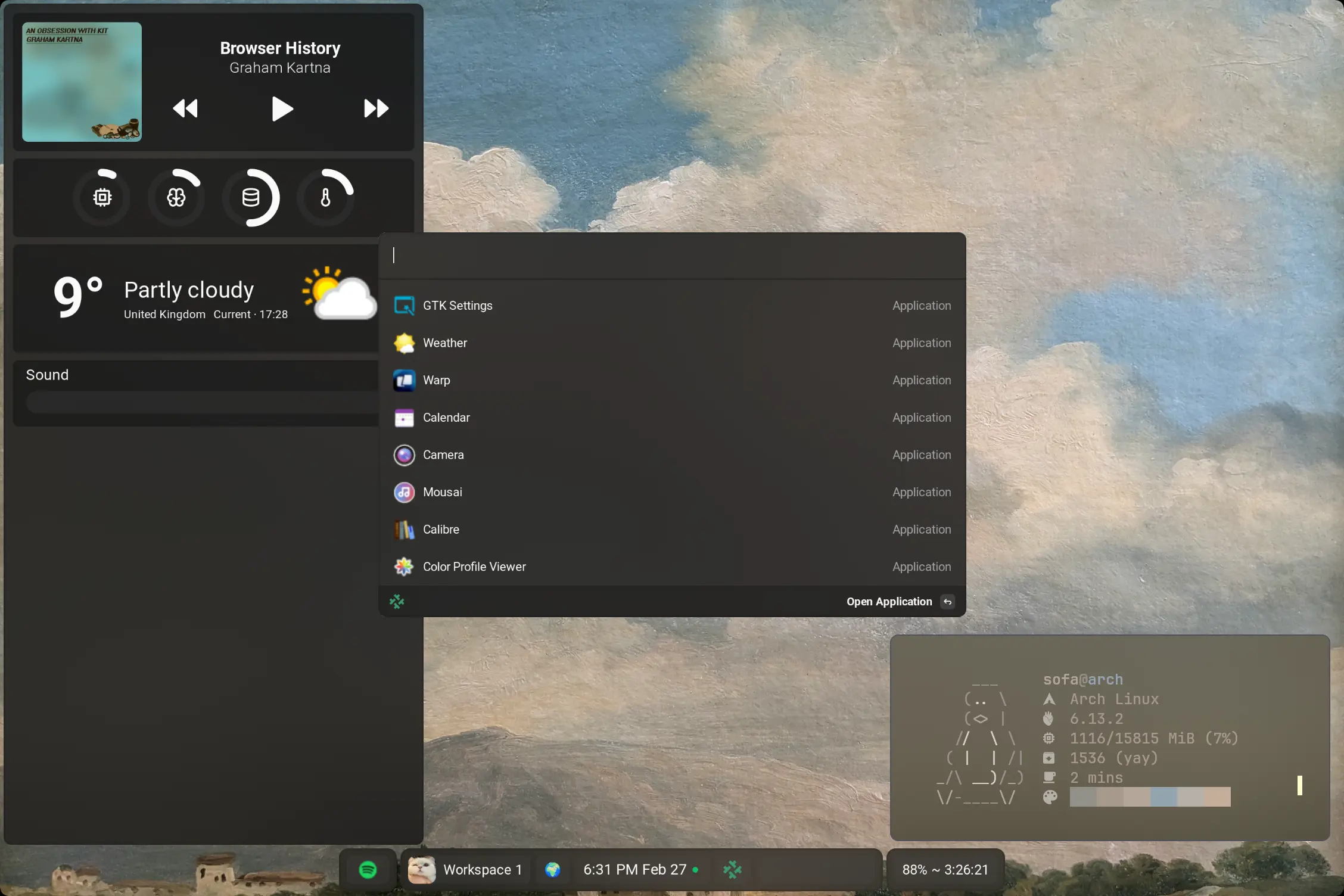Image resolution: width=1344 pixels, height=896 pixels.
Task: Skip to the next track
Action: tap(376, 108)
